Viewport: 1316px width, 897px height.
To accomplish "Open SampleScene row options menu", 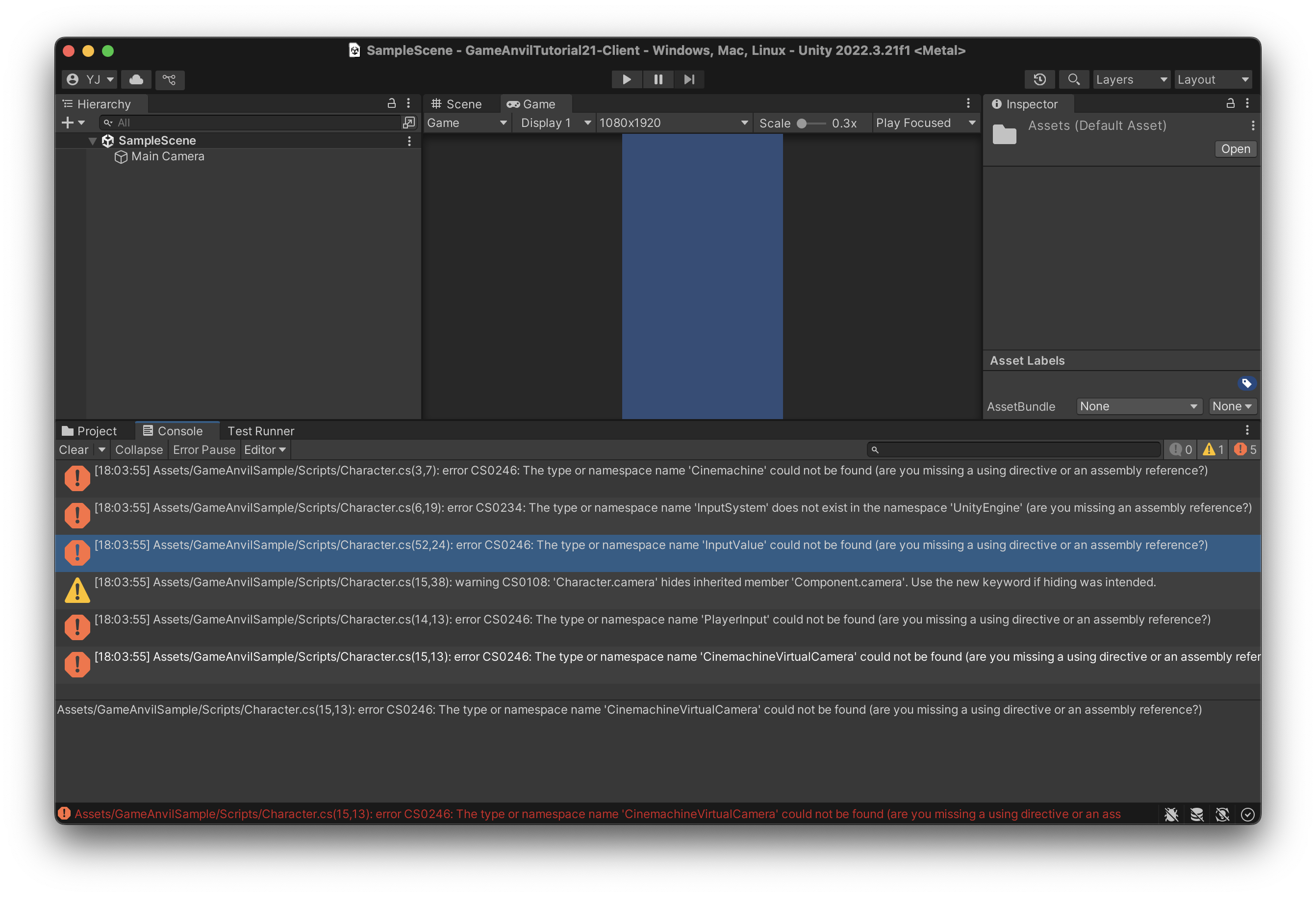I will 409,141.
